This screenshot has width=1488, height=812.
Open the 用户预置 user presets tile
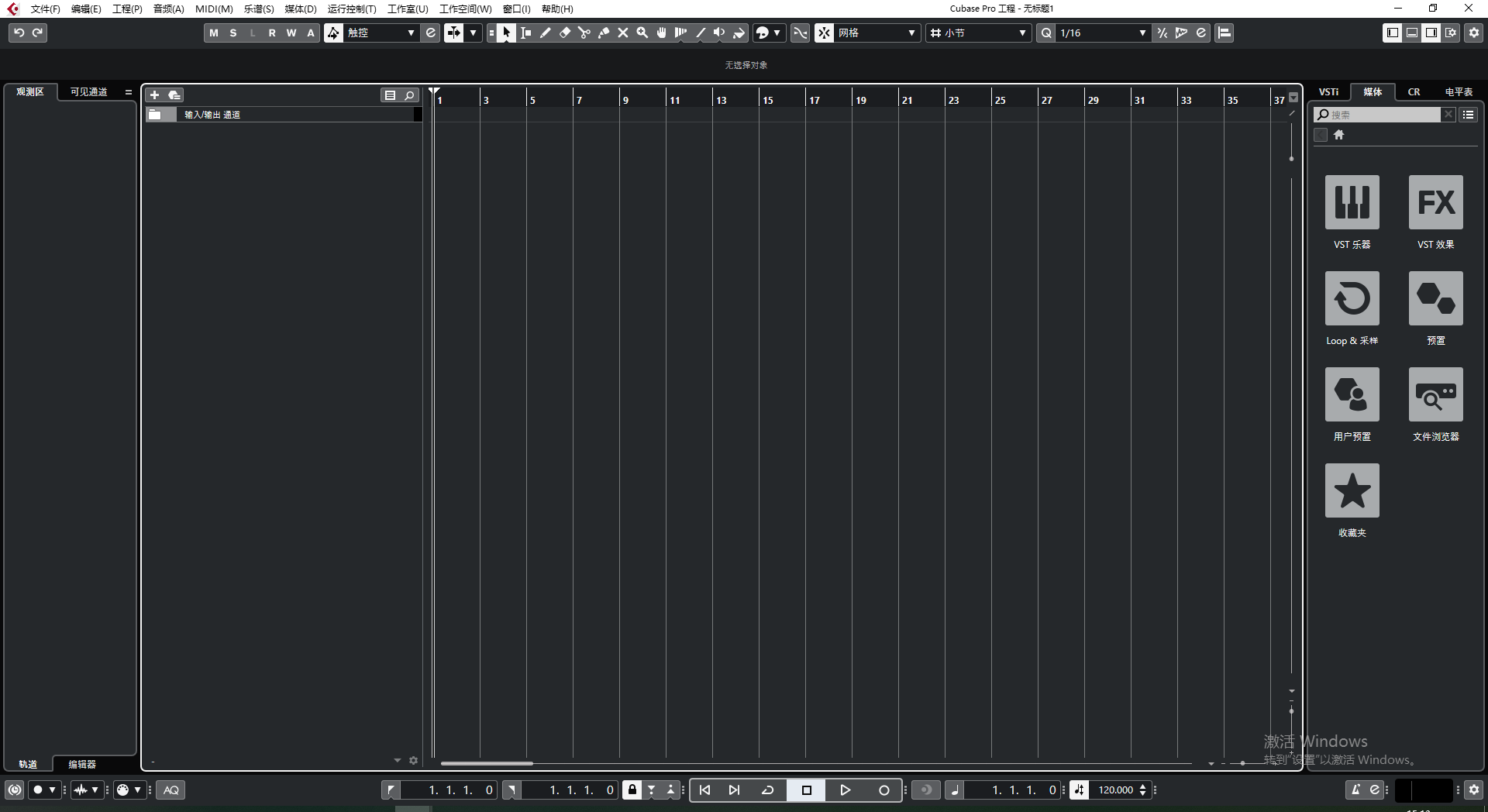click(1352, 394)
